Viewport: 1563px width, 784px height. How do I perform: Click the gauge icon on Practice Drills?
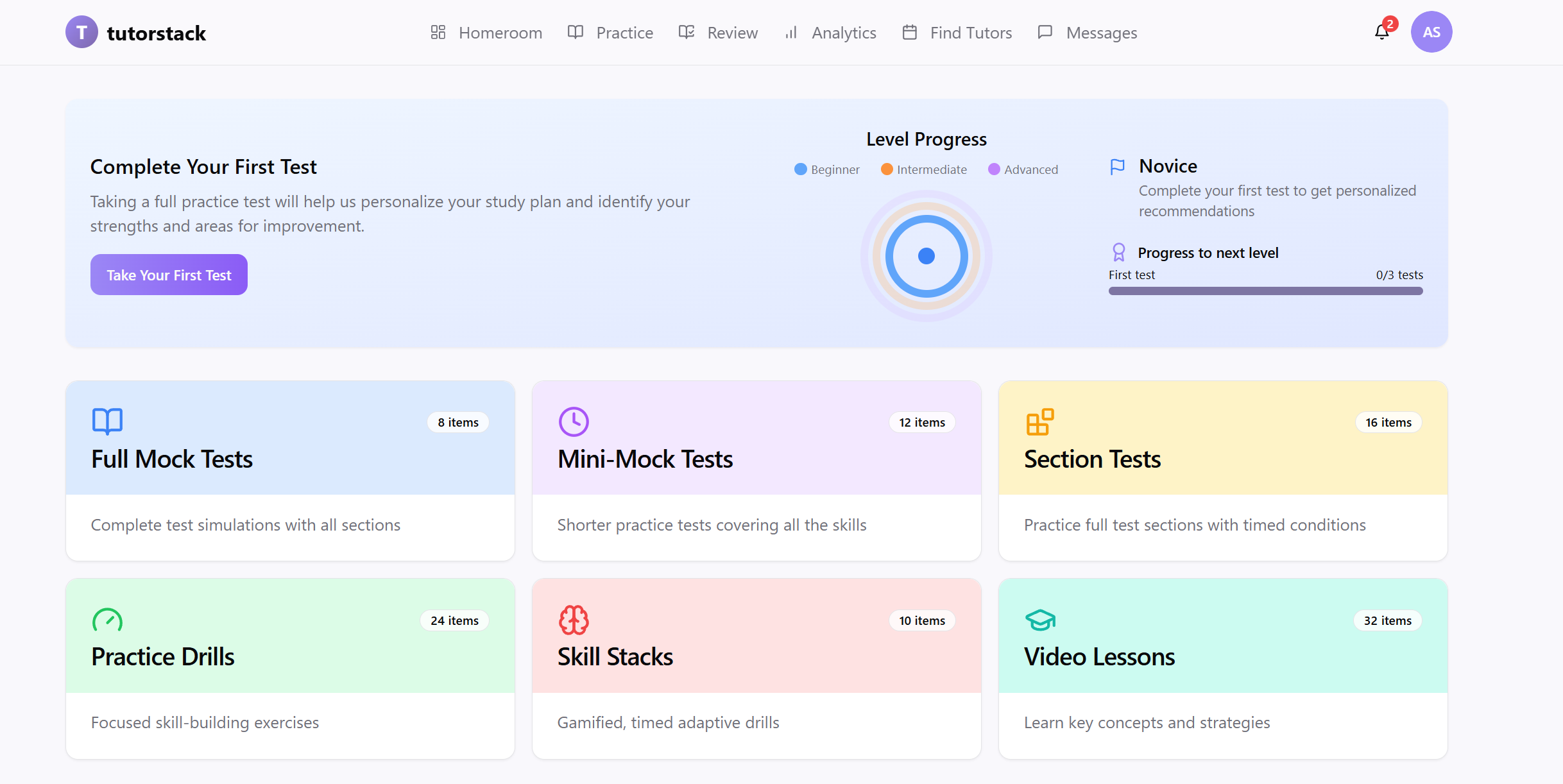(x=107, y=620)
